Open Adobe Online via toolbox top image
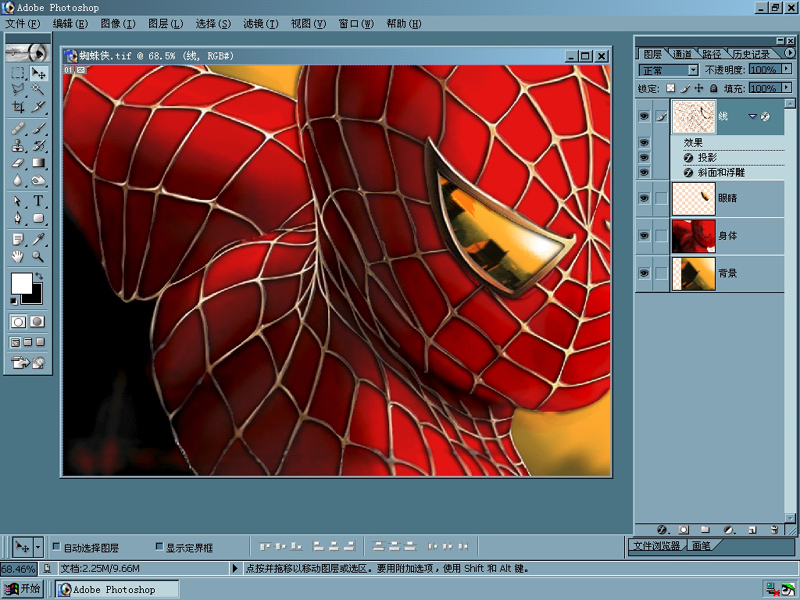 pyautogui.click(x=28, y=53)
